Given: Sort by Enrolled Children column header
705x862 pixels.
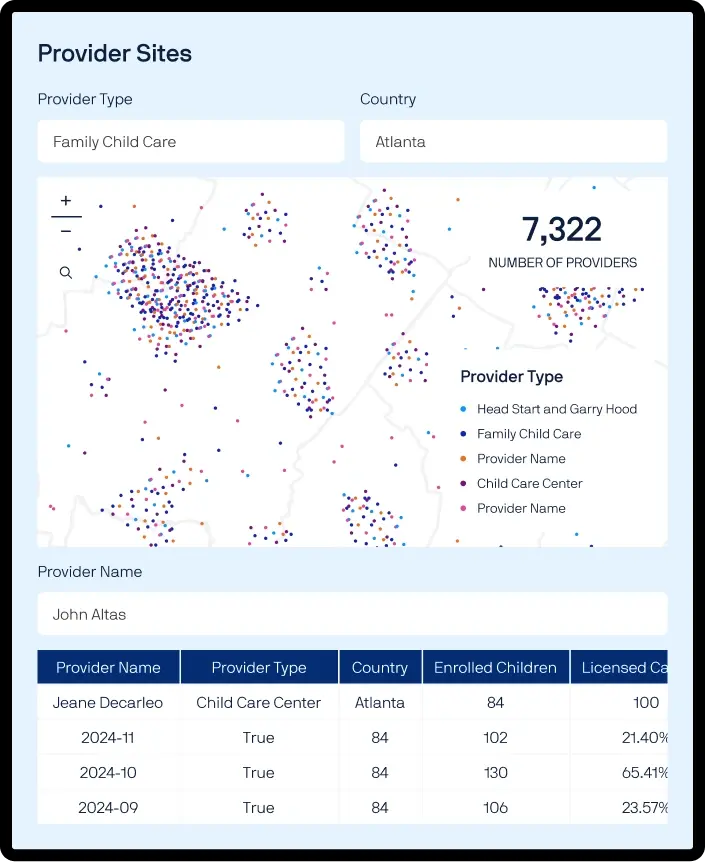Looking at the screenshot, I should (x=495, y=667).
